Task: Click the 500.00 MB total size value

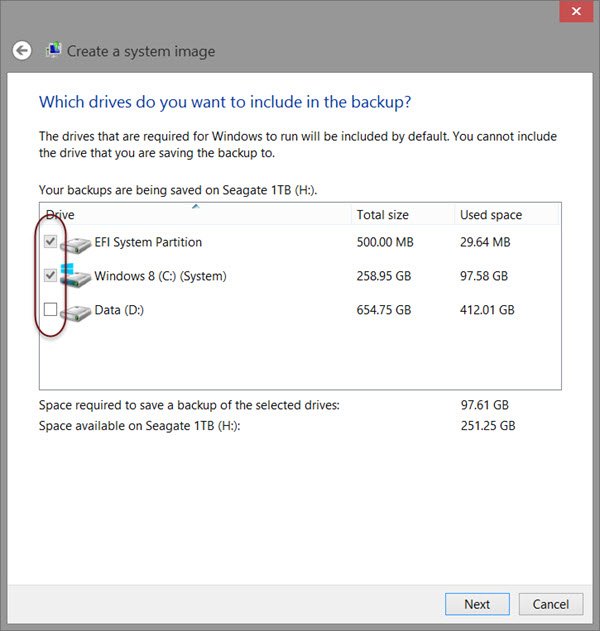Action: tap(385, 242)
